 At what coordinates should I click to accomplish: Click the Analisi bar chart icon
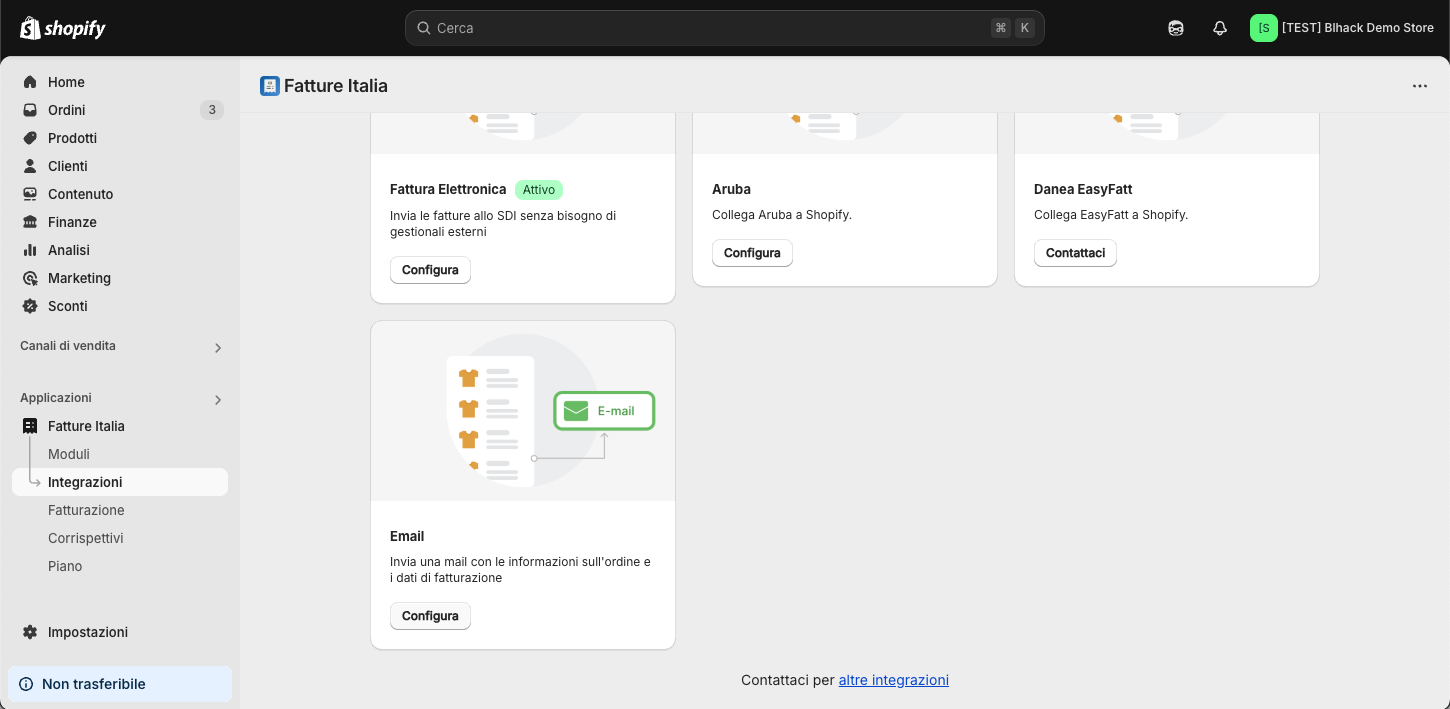coord(30,250)
